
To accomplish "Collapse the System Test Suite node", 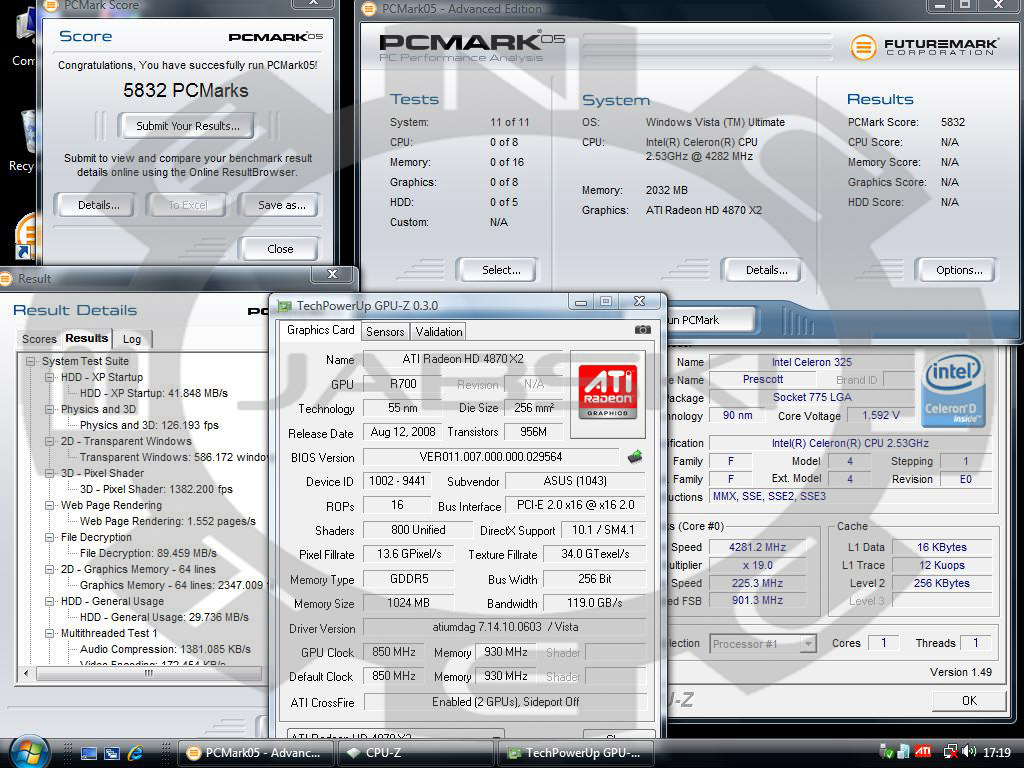I will [30, 361].
